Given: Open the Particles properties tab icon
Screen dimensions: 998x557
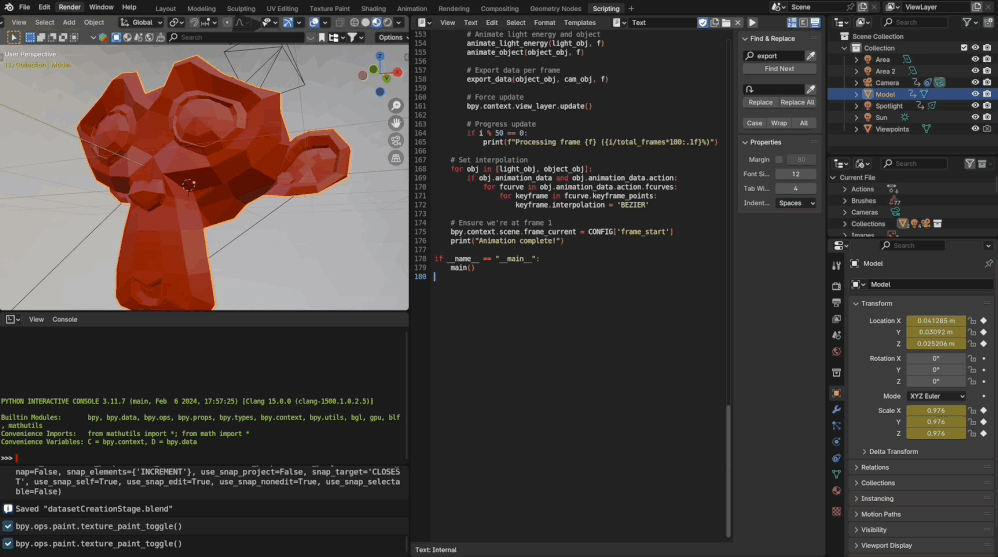Looking at the screenshot, I should pyautogui.click(x=836, y=425).
